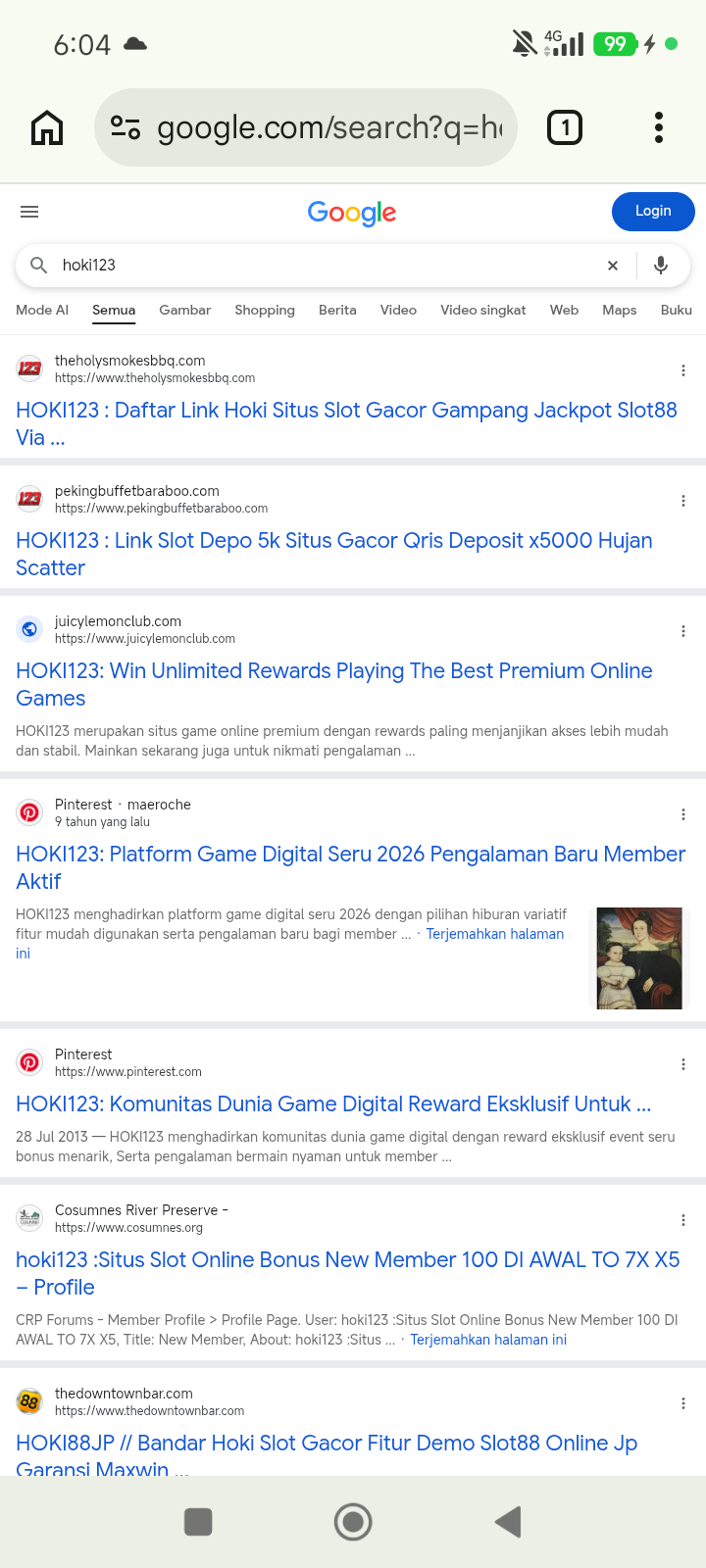Screen dimensions: 706x1568
Task: Switch to Mode AI tab
Action: click(x=42, y=310)
